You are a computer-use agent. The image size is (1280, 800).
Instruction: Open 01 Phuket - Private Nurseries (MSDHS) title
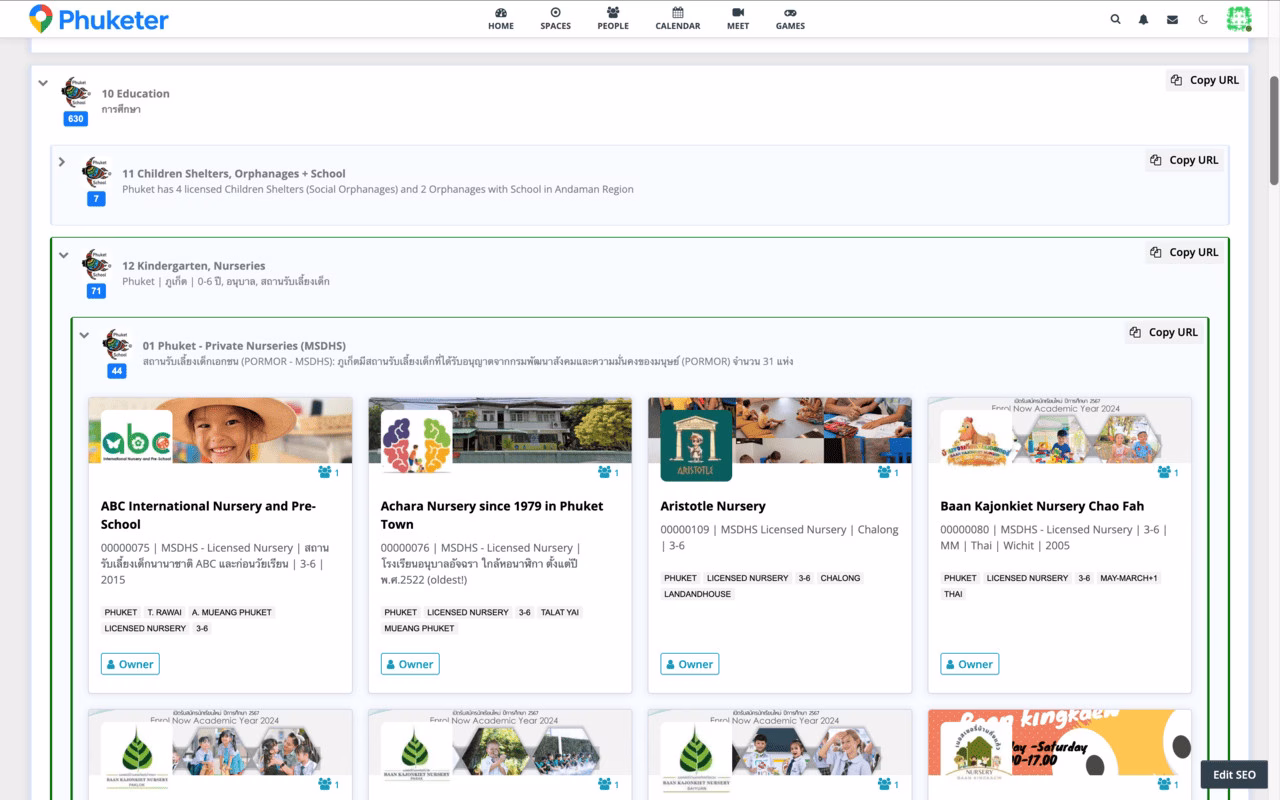point(244,346)
